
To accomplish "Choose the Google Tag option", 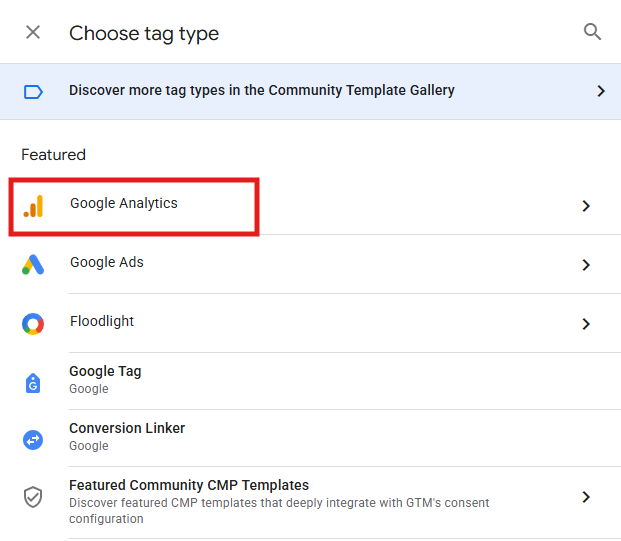I will pyautogui.click(x=105, y=371).
